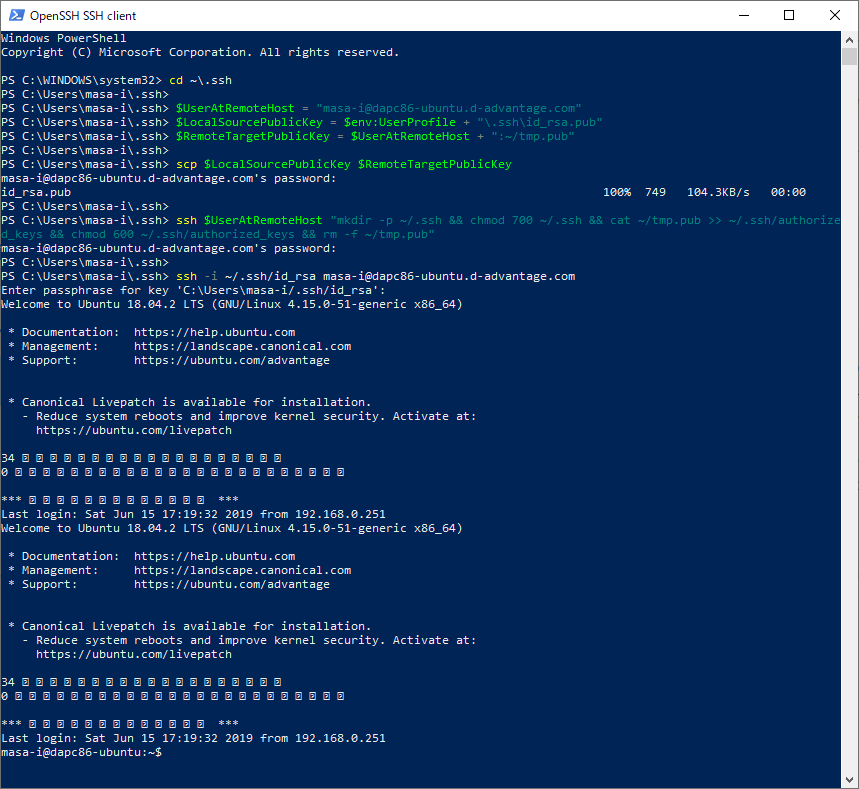Maximize the OpenSSH SSH client window
The width and height of the screenshot is (859, 789).
pyautogui.click(x=789, y=15)
